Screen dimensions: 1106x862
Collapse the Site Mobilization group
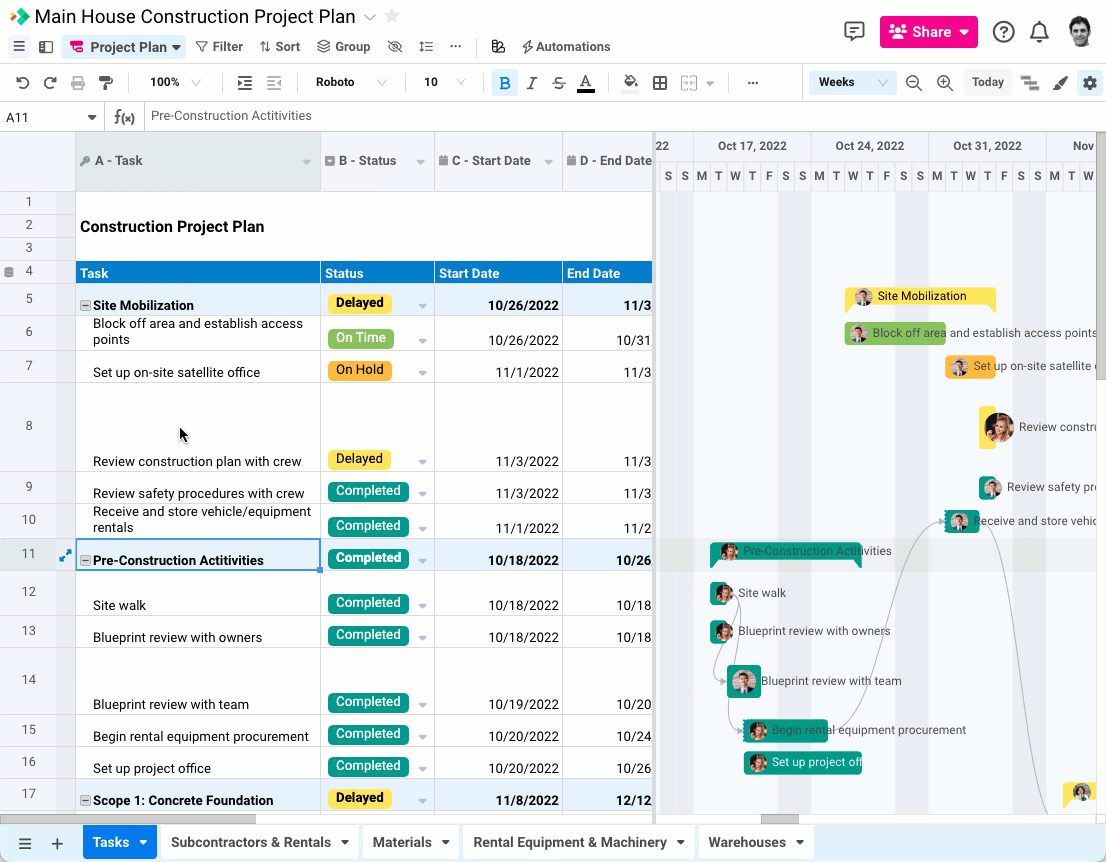click(85, 305)
